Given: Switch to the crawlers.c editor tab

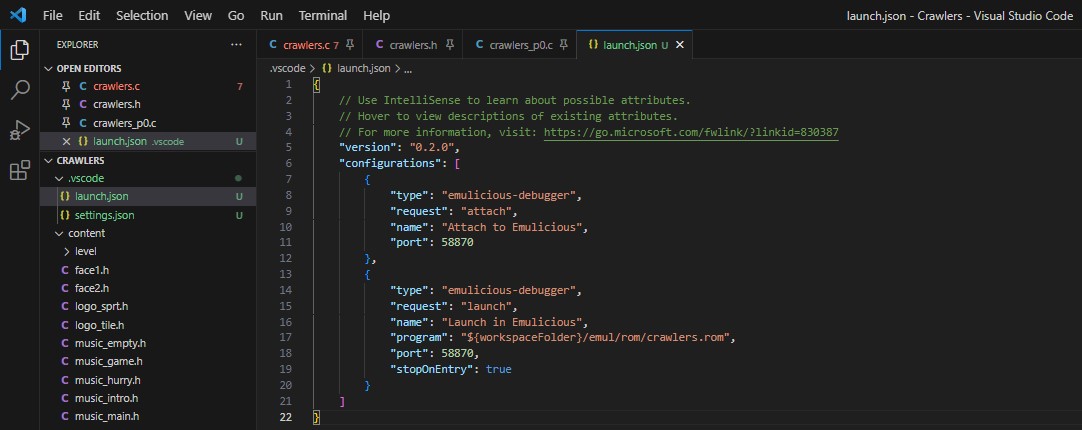Looking at the screenshot, I should pyautogui.click(x=311, y=45).
